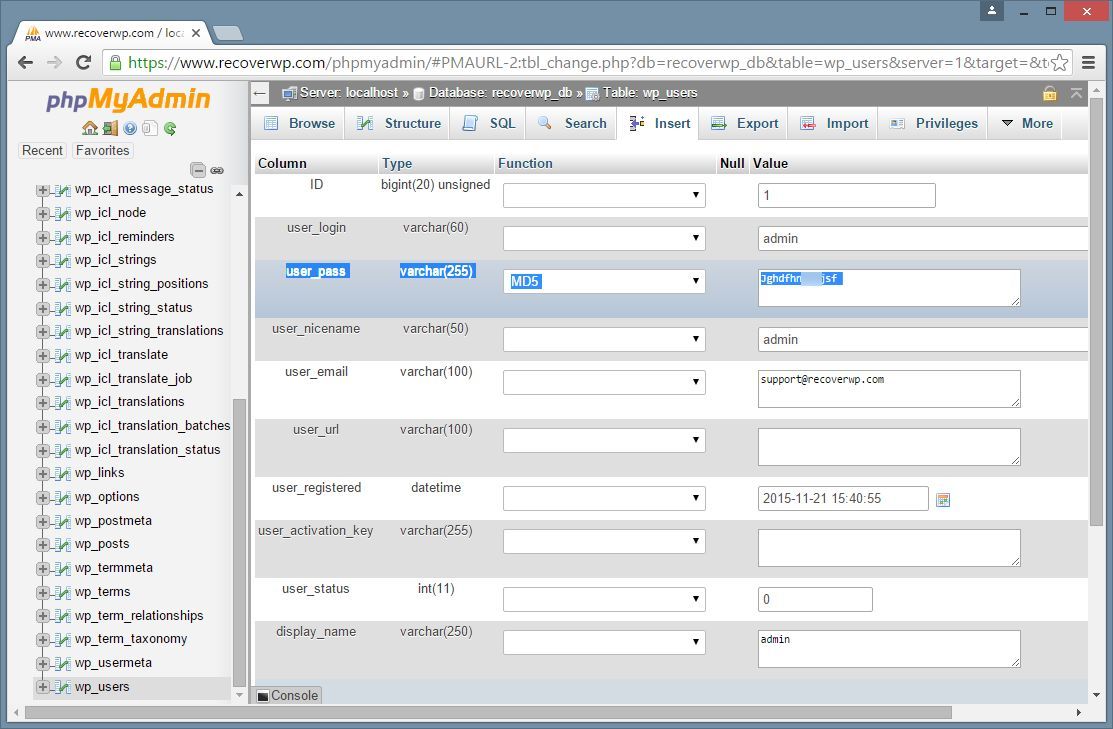Expand the wp_termmeta tree node
1113x729 pixels.
click(x=43, y=569)
